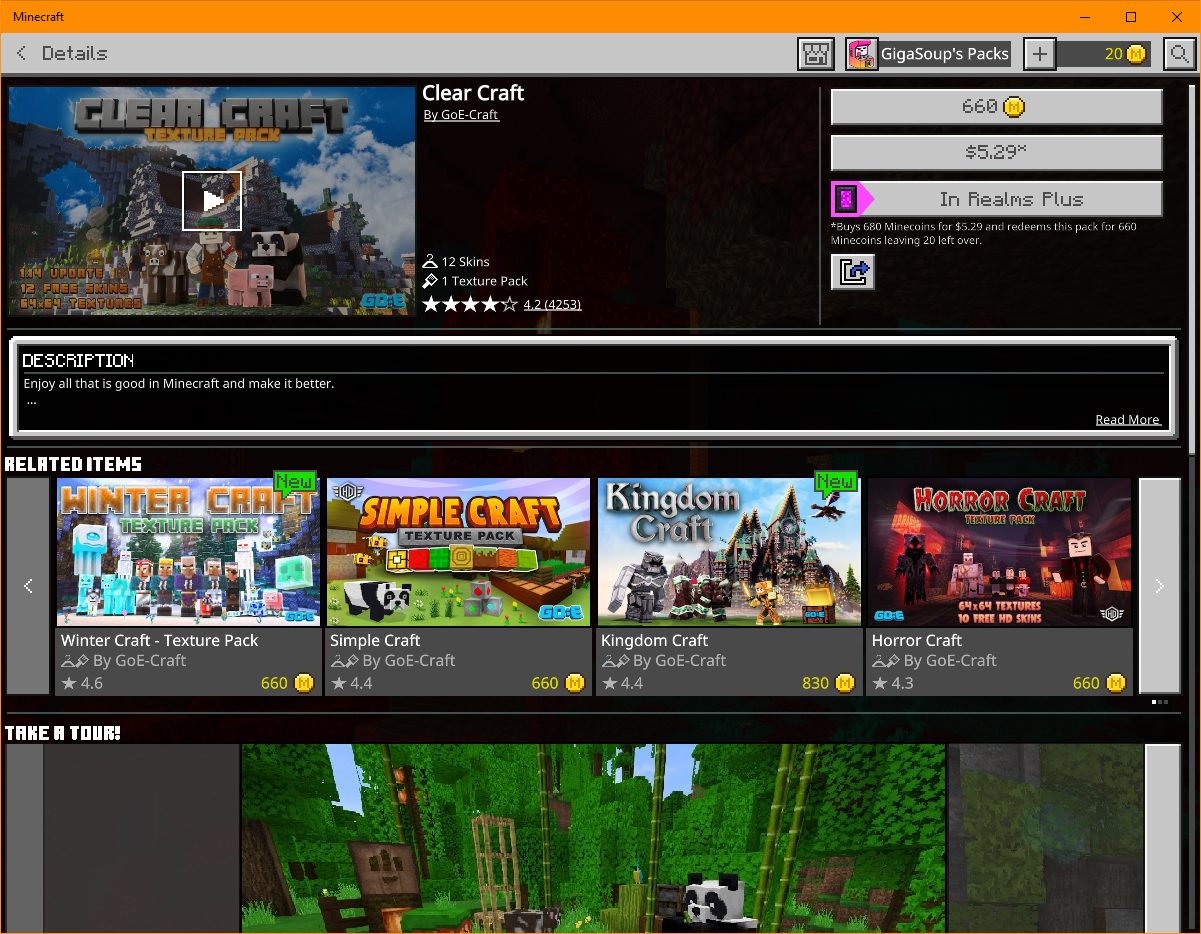The width and height of the screenshot is (1201, 934).
Task: Open the Kingdom Craft pack thumbnail
Action: [x=729, y=552]
